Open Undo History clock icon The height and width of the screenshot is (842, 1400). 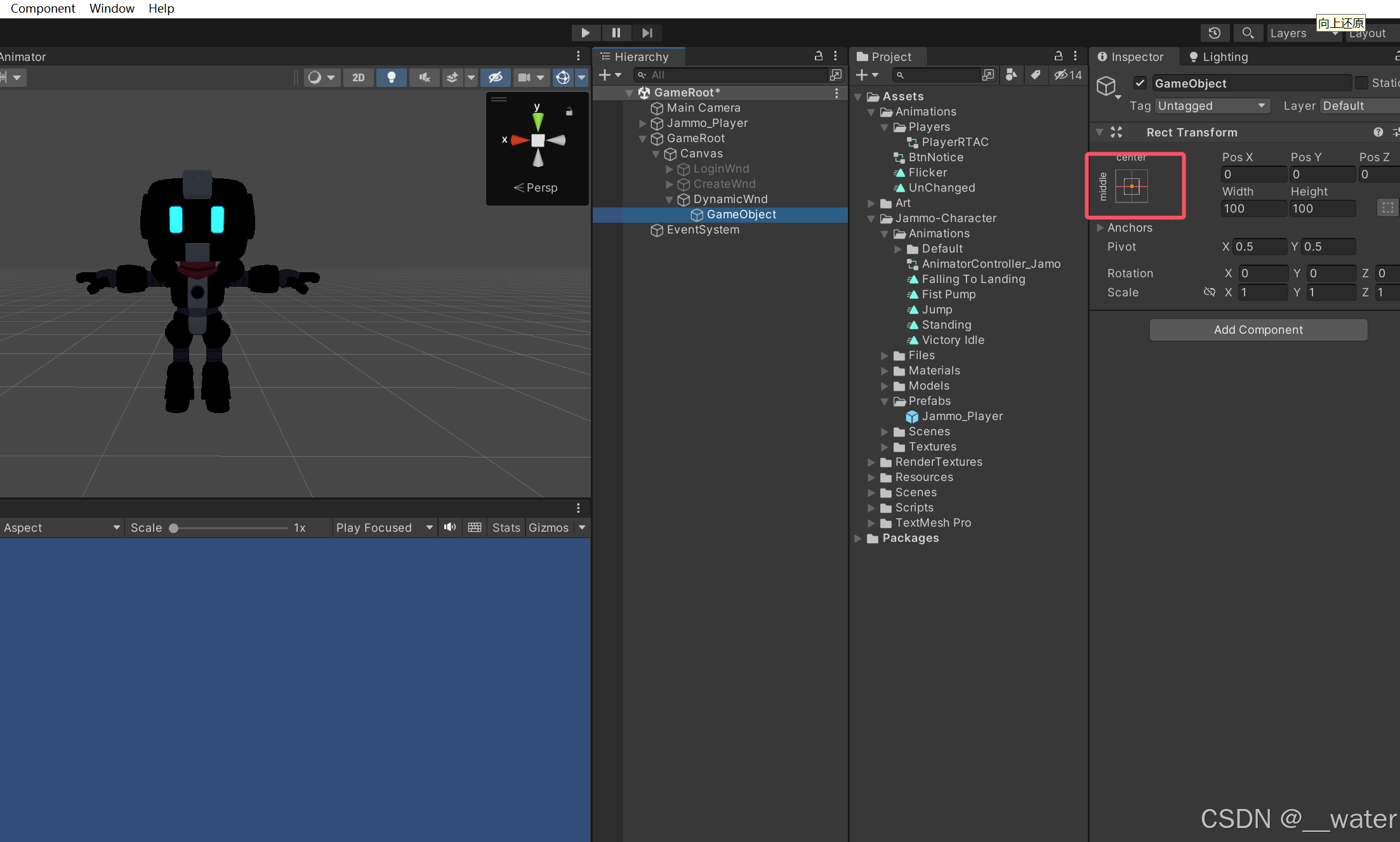pyautogui.click(x=1214, y=33)
